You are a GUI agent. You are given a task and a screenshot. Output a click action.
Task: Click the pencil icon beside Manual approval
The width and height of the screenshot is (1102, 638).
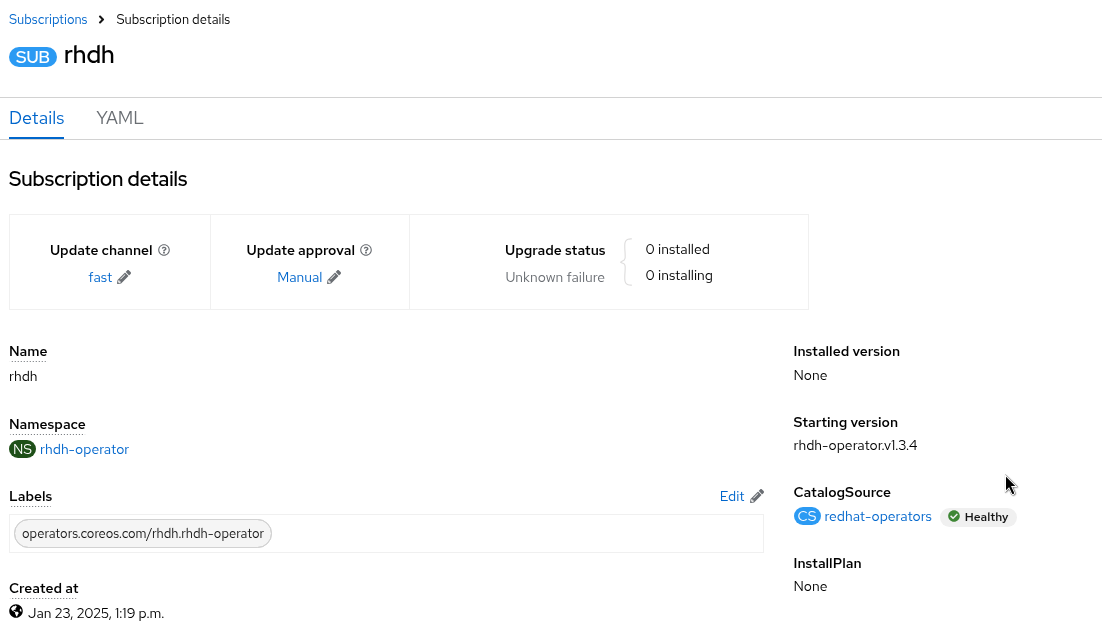[x=334, y=278]
